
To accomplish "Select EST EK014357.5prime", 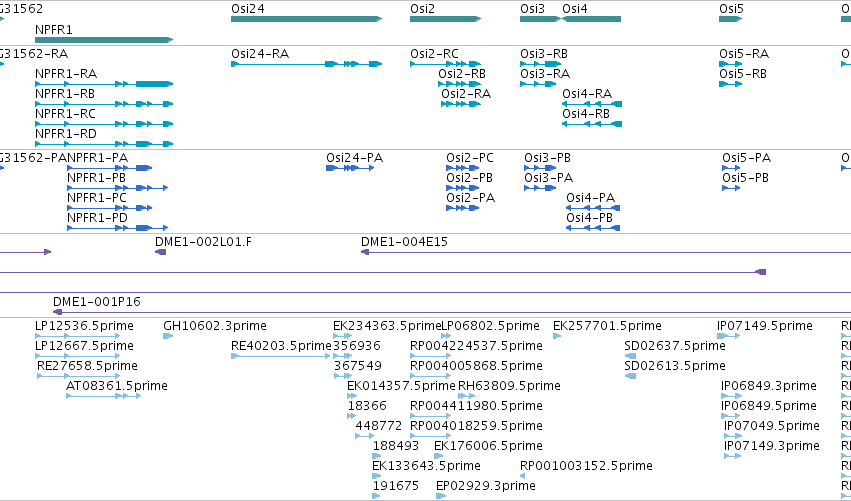I will tap(352, 396).
